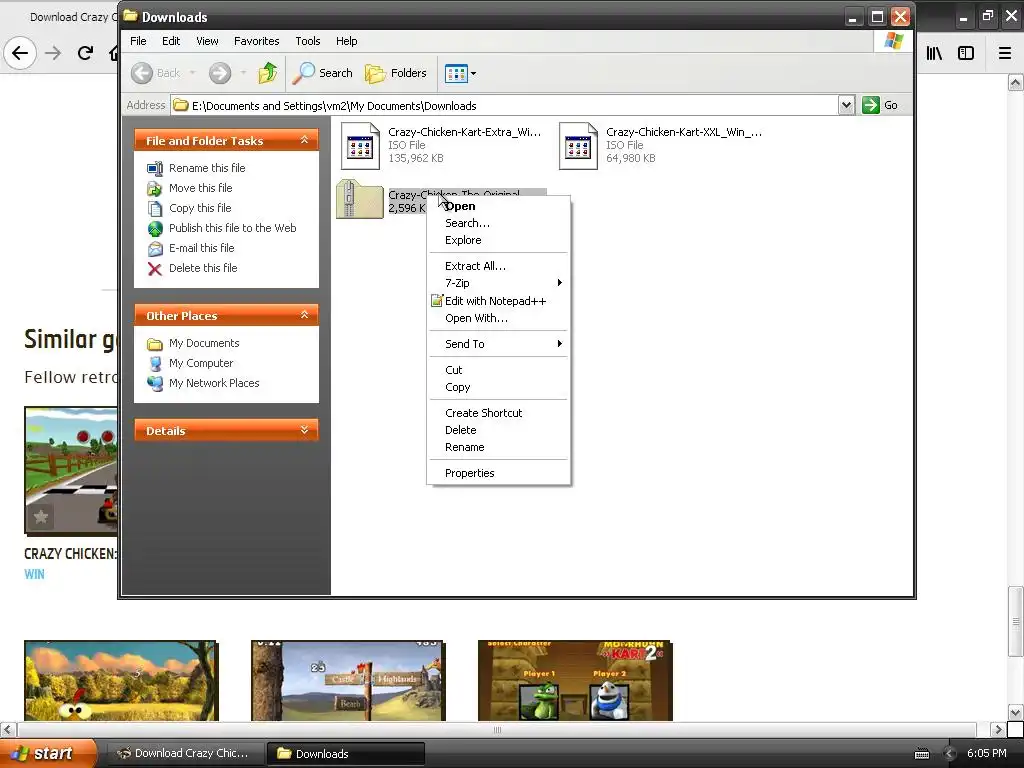The width and height of the screenshot is (1024, 768).
Task: Open the Forward history dropdown arrow
Action: 243,73
